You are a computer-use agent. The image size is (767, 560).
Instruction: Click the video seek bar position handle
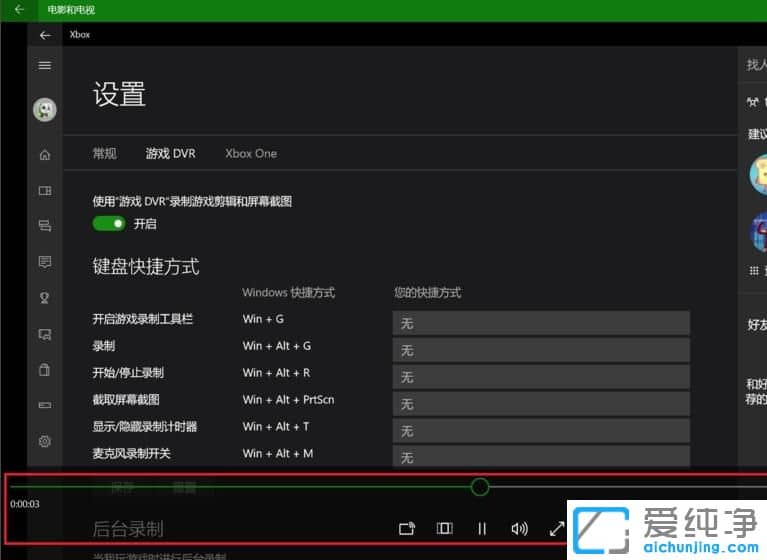(480, 487)
